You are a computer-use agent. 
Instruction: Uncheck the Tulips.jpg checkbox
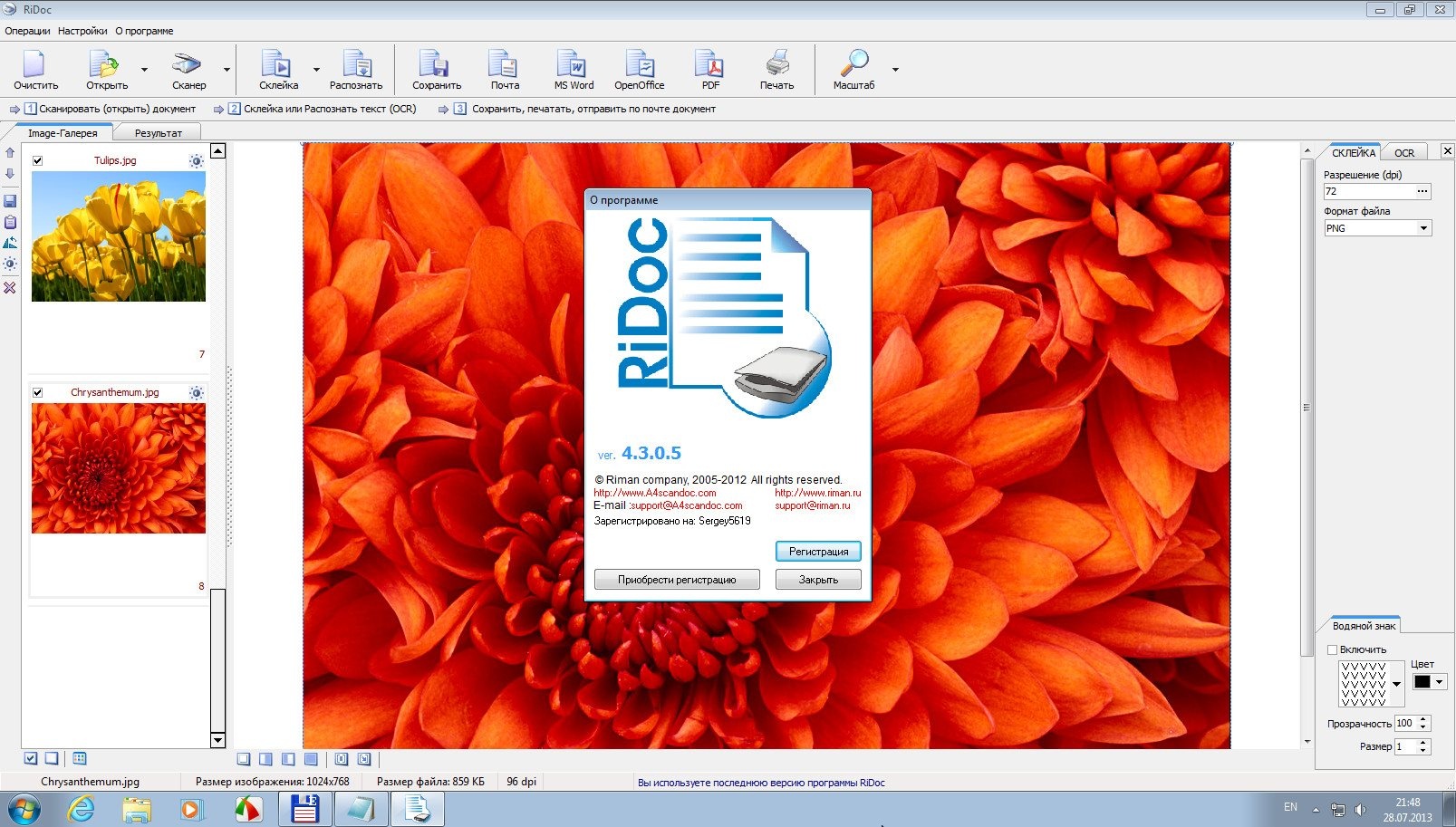[38, 161]
